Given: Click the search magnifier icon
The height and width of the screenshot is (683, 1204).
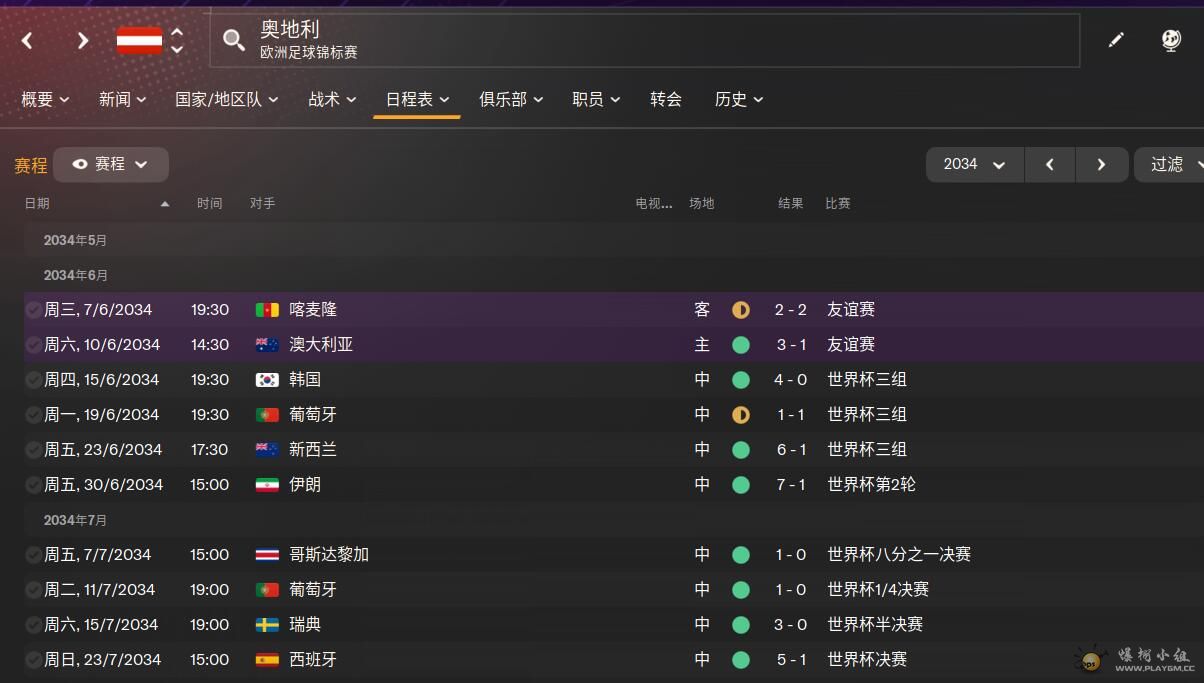Looking at the screenshot, I should 234,40.
